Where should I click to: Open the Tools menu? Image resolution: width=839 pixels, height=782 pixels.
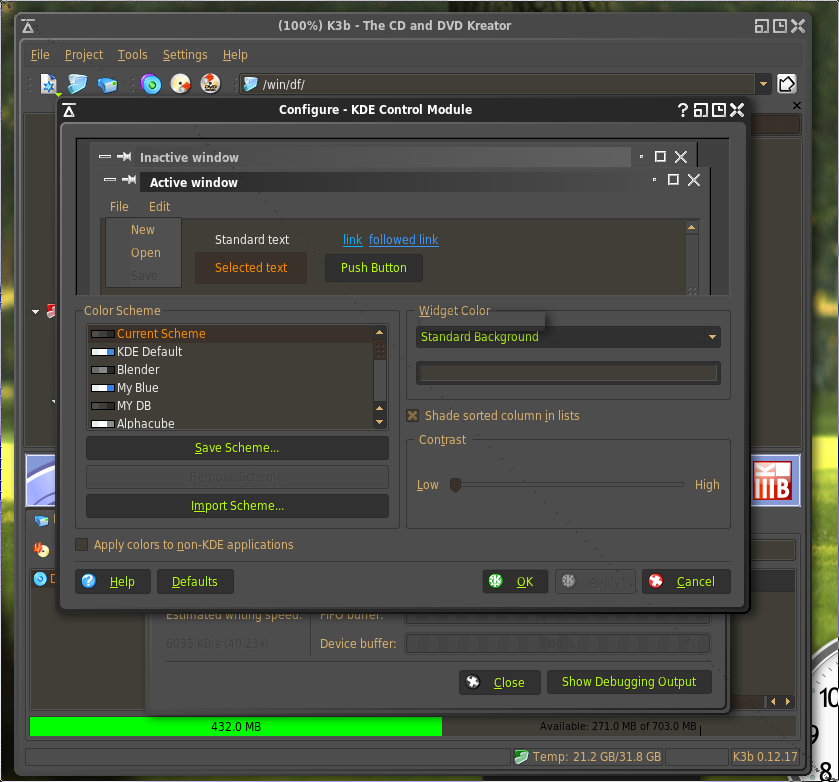[132, 55]
